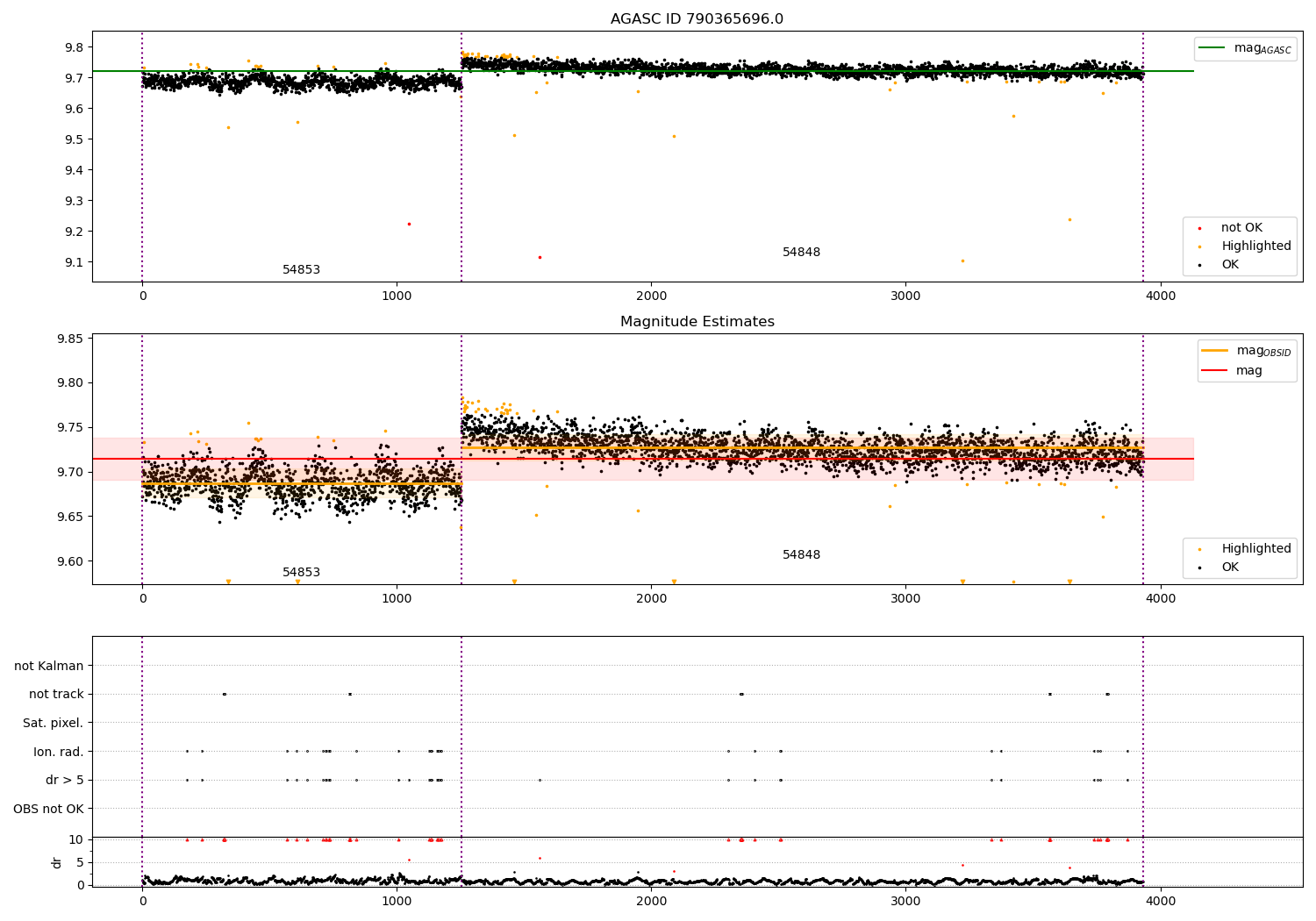Click the 4000 x-axis tick under the top plot
This screenshot has height=921, width=1316.
point(1161,296)
